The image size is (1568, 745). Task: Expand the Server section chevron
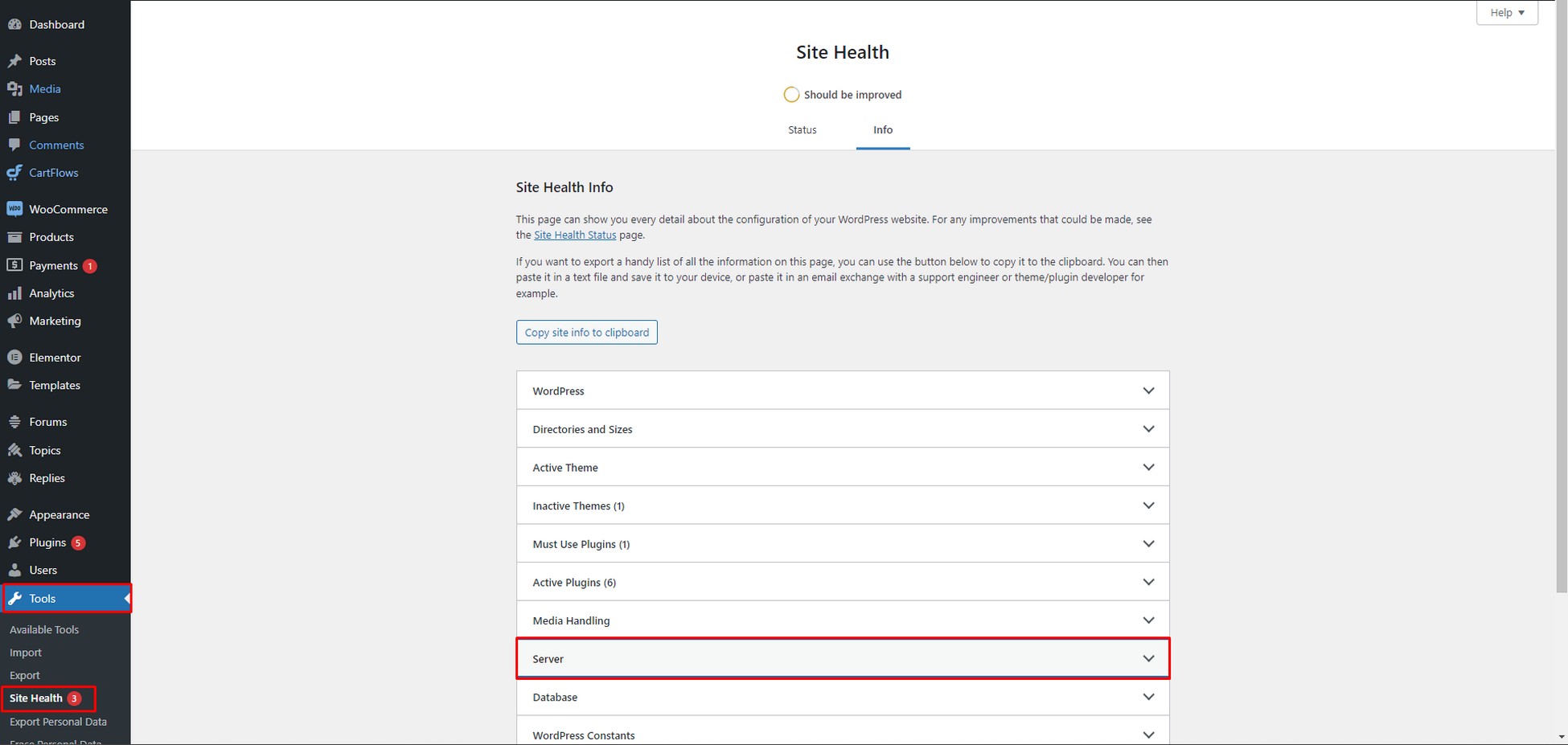point(1148,658)
